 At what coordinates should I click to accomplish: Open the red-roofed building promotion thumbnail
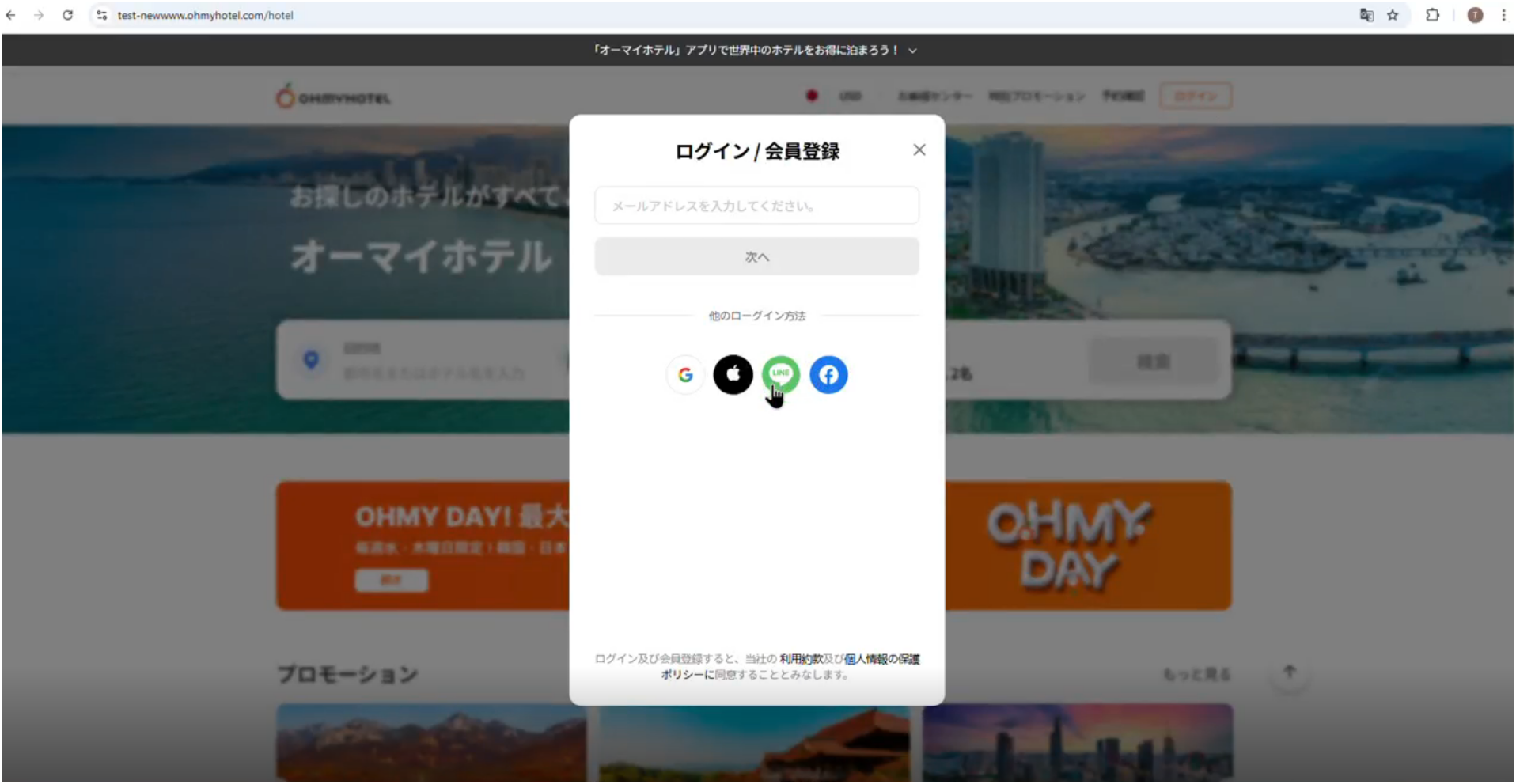755,744
